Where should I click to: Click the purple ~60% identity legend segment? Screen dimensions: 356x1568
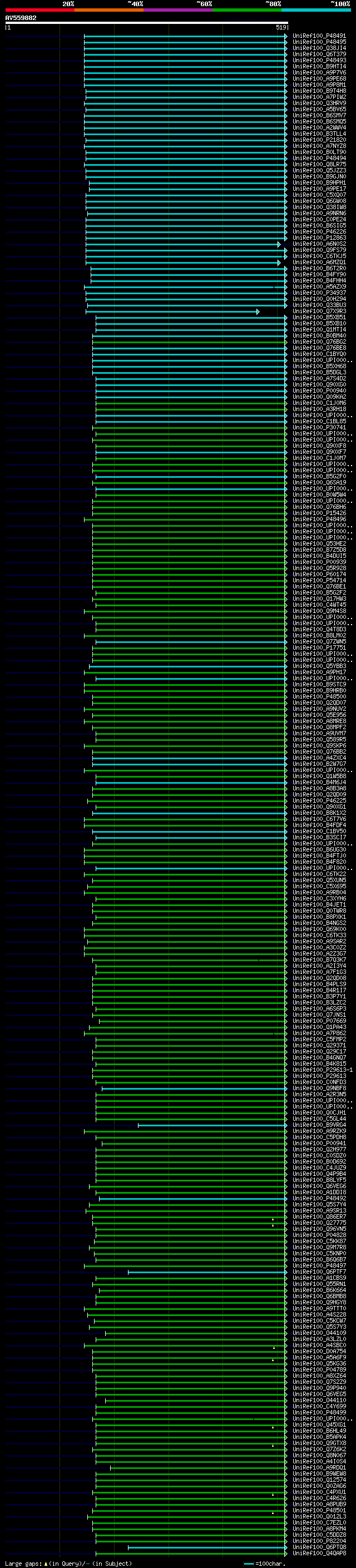point(177,10)
